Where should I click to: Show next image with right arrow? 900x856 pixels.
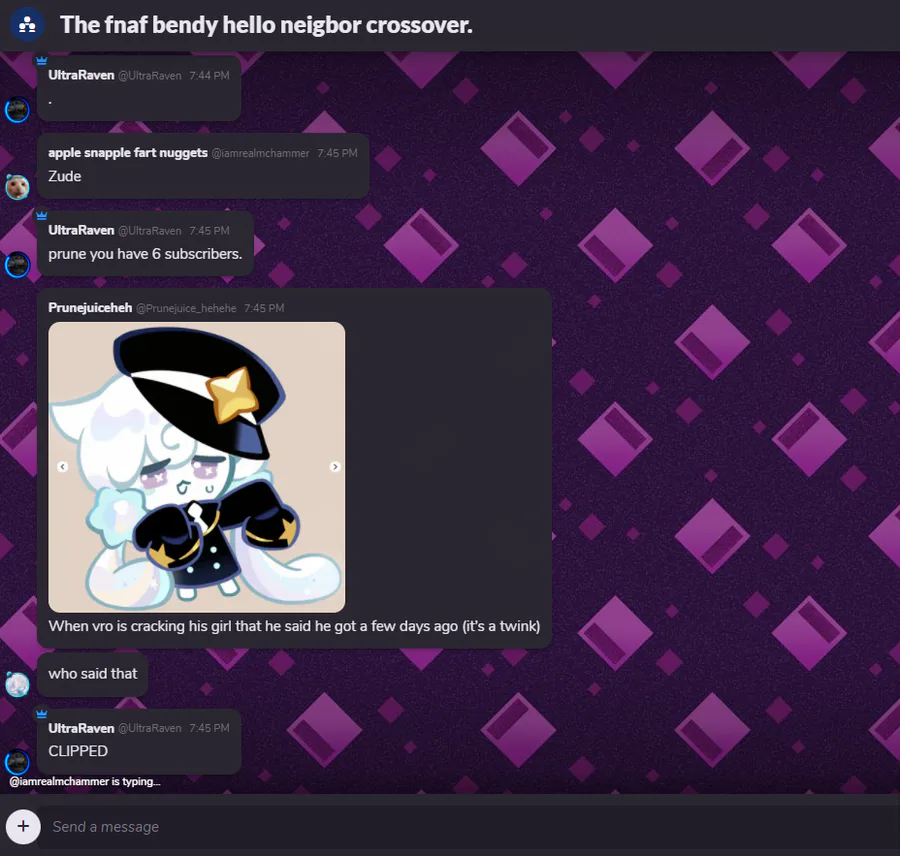tap(335, 467)
